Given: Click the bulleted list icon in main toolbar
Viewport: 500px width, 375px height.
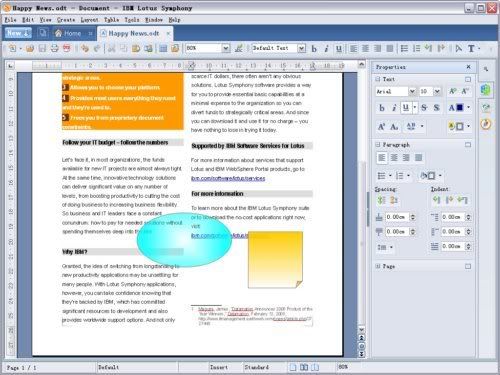Looking at the screenshot, I should 404,49.
